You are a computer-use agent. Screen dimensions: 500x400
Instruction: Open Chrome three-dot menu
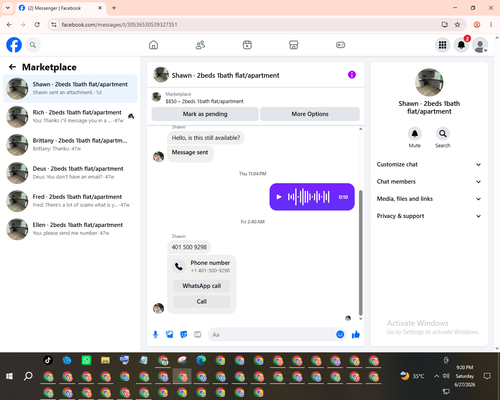(x=491, y=25)
